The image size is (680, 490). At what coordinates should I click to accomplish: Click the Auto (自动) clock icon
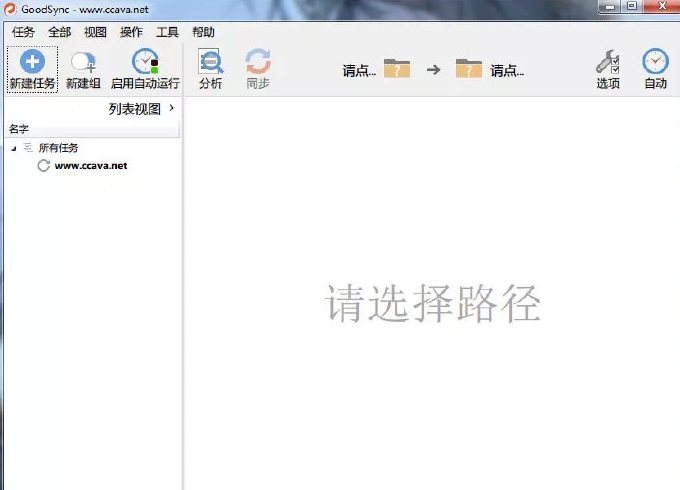tap(655, 62)
